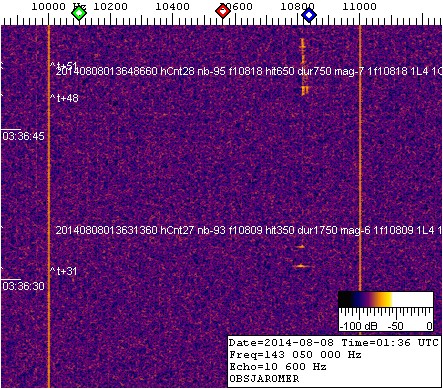Click the 10400 frequency scale label
The height and width of the screenshot is (389, 443).
(x=173, y=6)
